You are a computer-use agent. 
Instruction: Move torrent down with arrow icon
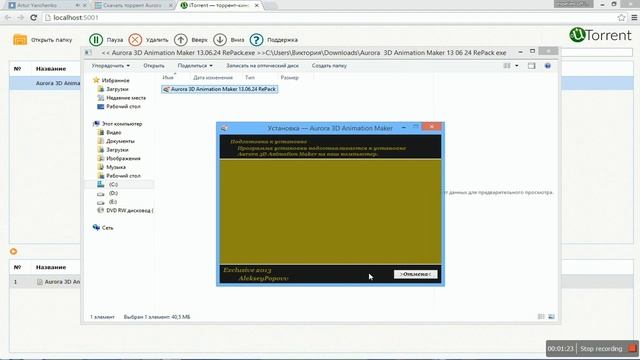click(220, 40)
